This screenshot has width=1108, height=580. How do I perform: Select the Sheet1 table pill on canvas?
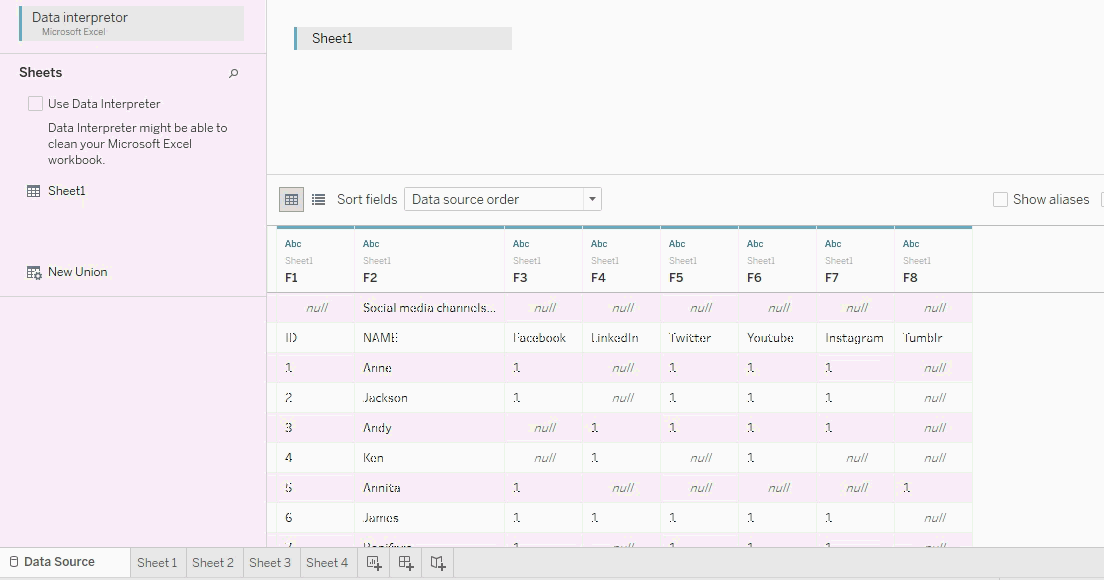403,39
